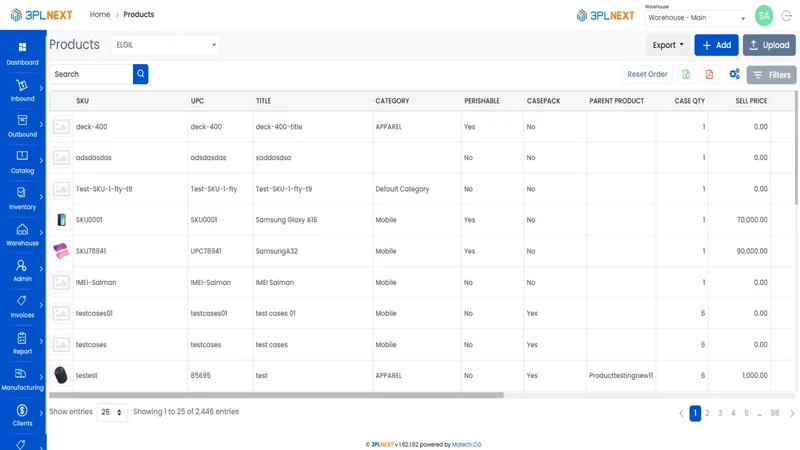The image size is (800, 450).
Task: Select the Samsung Glaxy A16 title
Action: point(286,220)
